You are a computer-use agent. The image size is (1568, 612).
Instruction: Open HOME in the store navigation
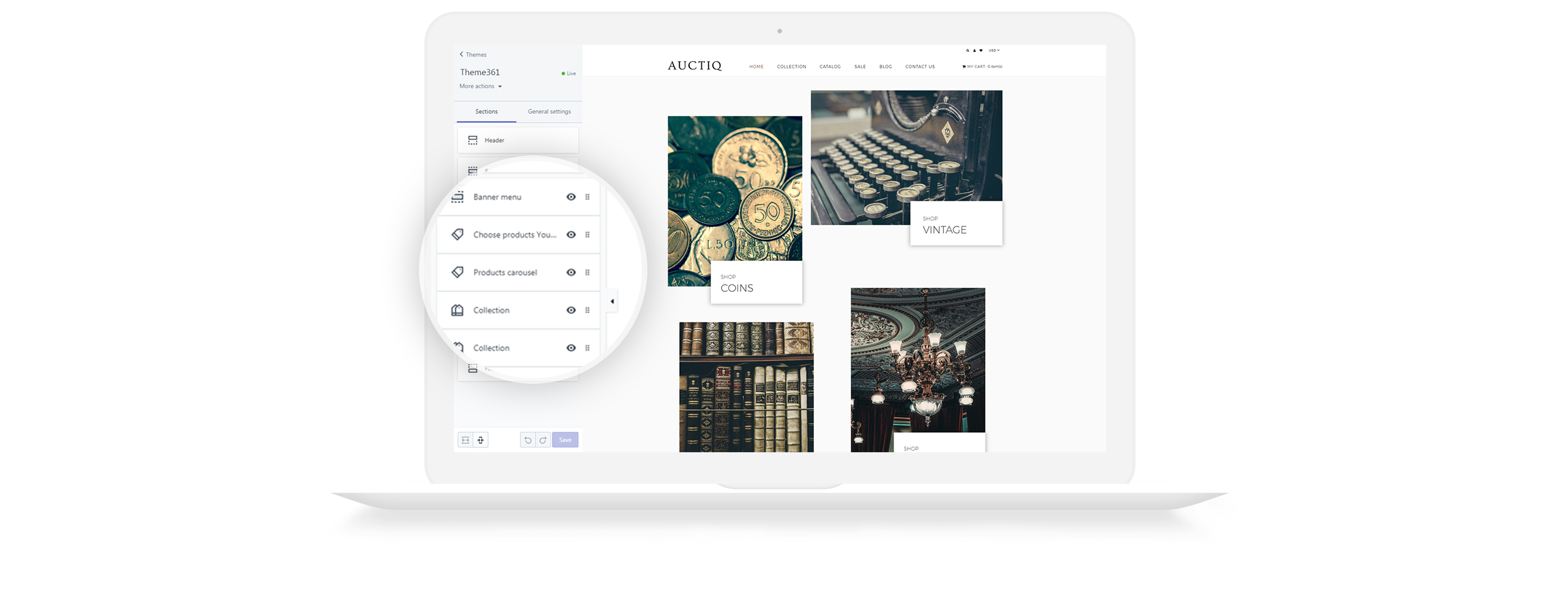(756, 67)
